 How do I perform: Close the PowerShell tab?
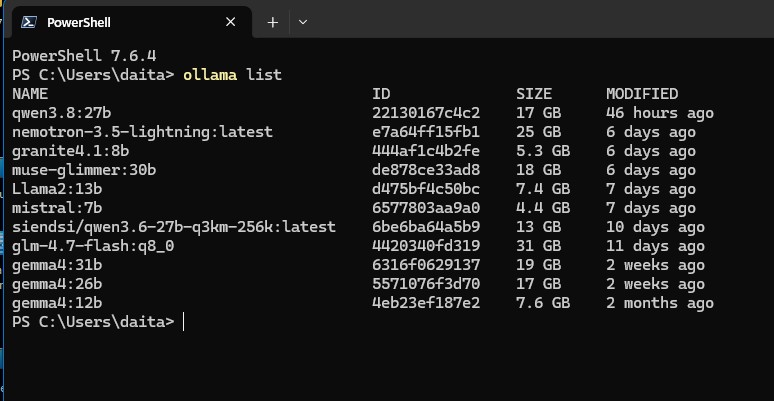point(231,22)
